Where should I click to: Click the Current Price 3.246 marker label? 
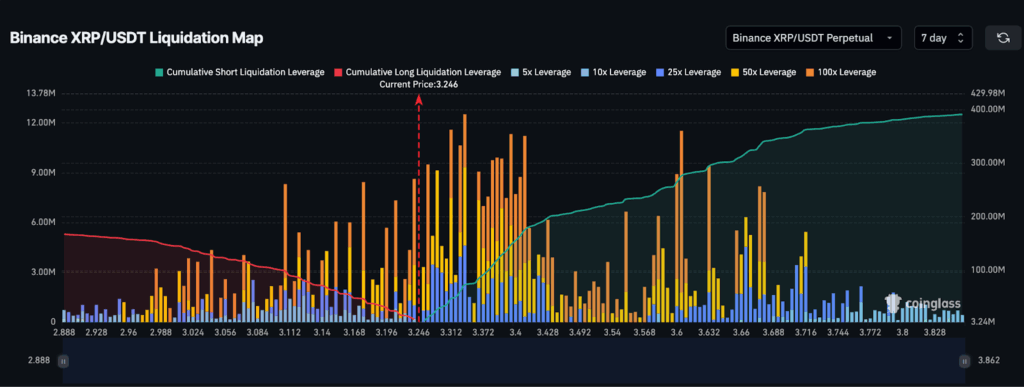[x=419, y=84]
